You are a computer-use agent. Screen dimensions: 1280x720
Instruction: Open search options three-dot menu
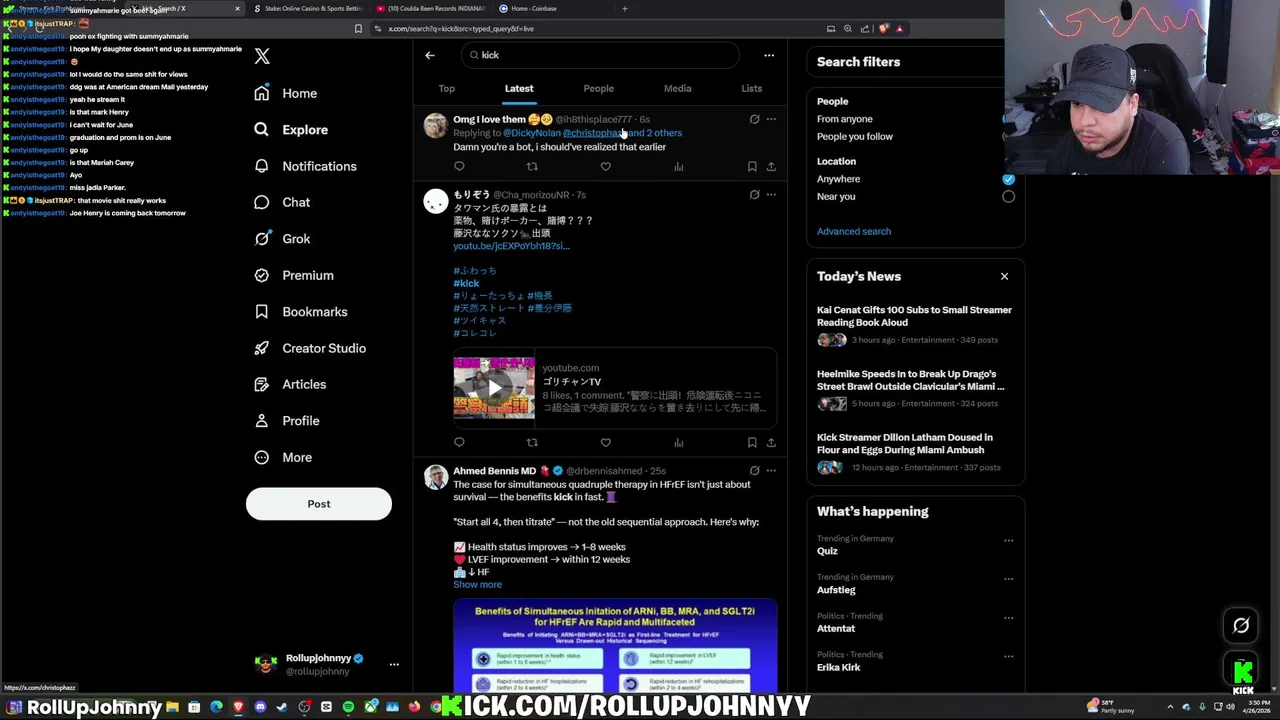click(x=769, y=55)
